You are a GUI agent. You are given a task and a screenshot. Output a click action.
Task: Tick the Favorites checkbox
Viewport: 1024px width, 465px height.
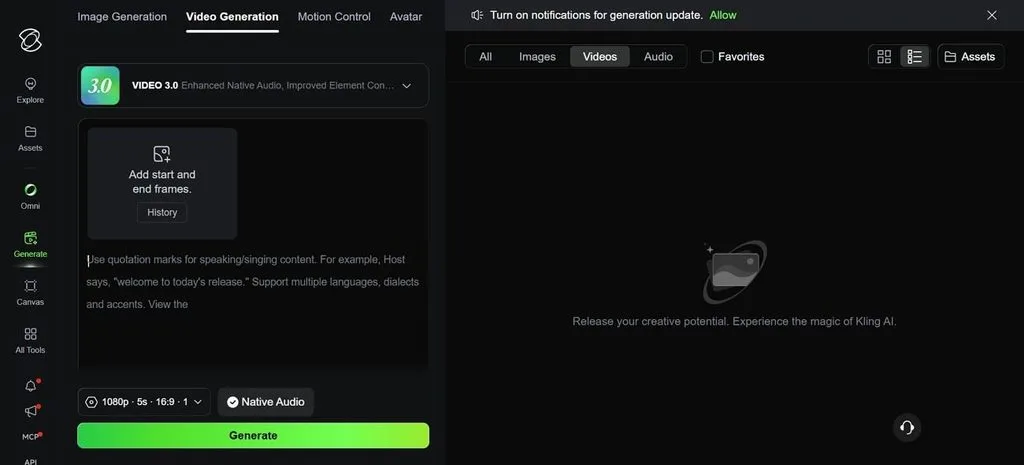[x=707, y=57]
